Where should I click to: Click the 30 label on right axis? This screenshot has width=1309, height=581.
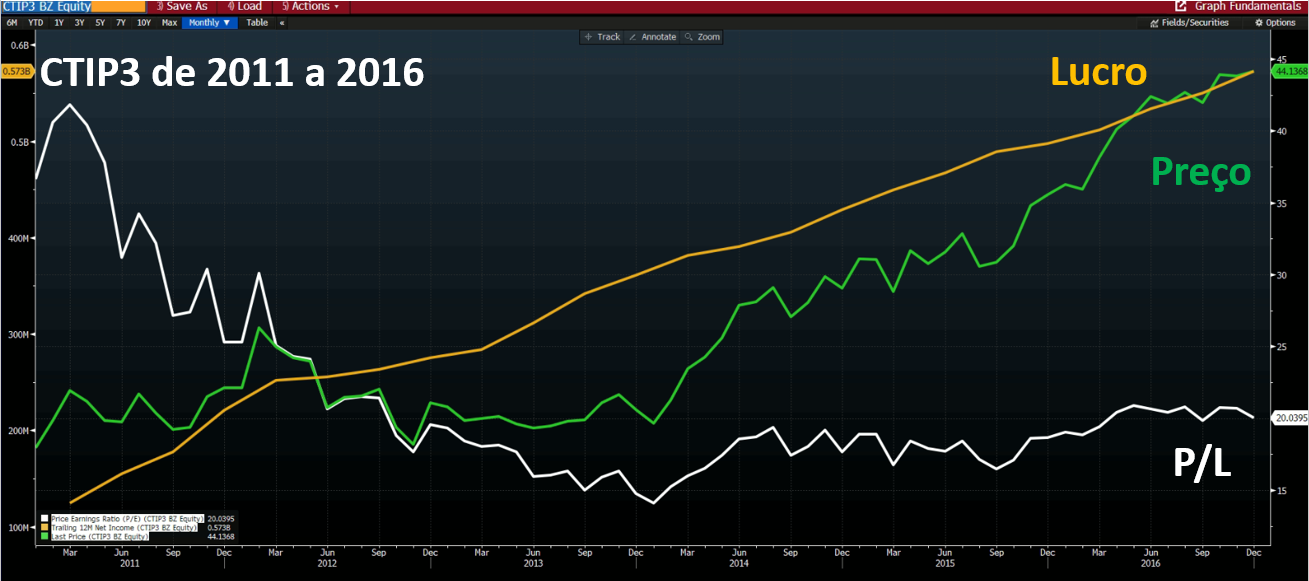tap(1280, 275)
